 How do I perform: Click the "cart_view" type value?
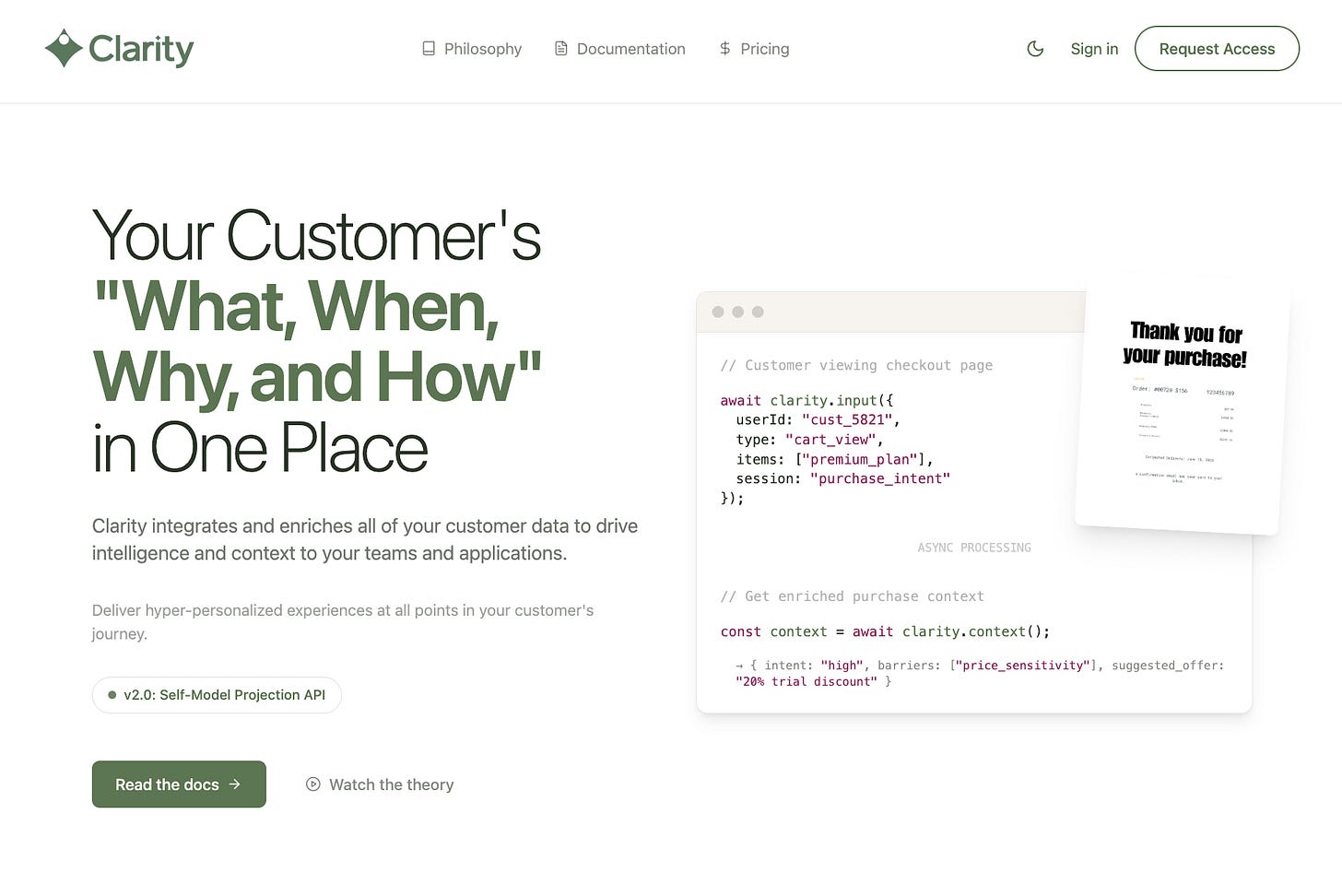click(830, 440)
